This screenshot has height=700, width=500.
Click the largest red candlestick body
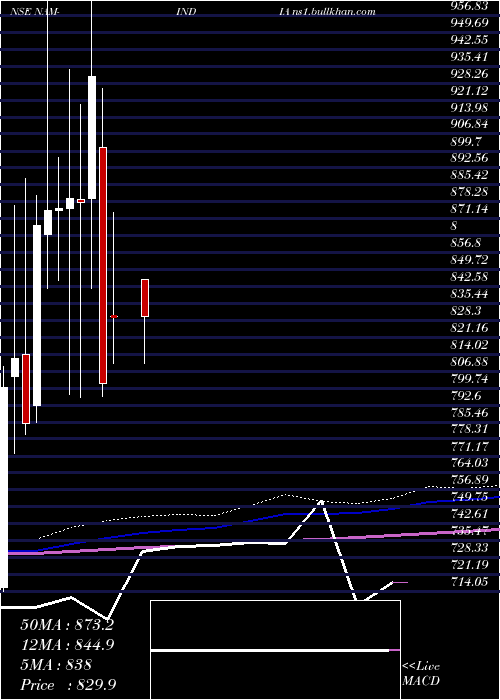pos(103,265)
